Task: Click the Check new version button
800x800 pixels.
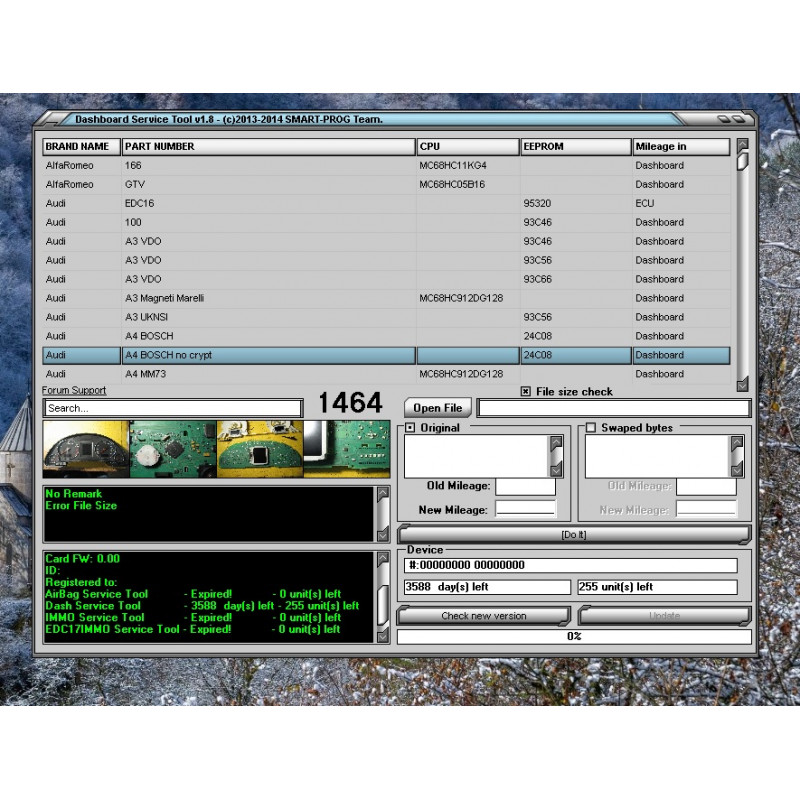Action: [x=486, y=617]
